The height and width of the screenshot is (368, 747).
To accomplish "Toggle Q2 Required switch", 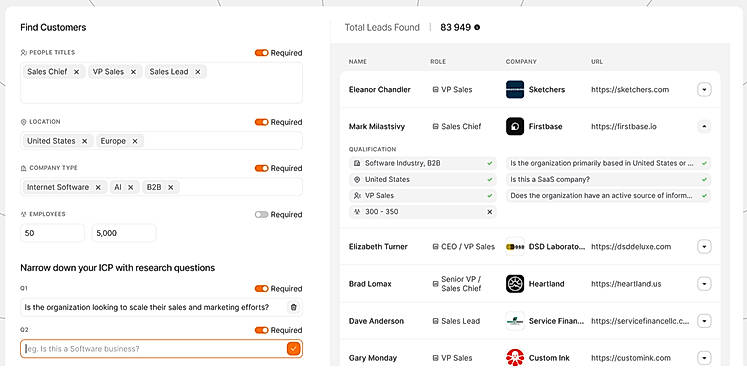I will click(x=262, y=330).
